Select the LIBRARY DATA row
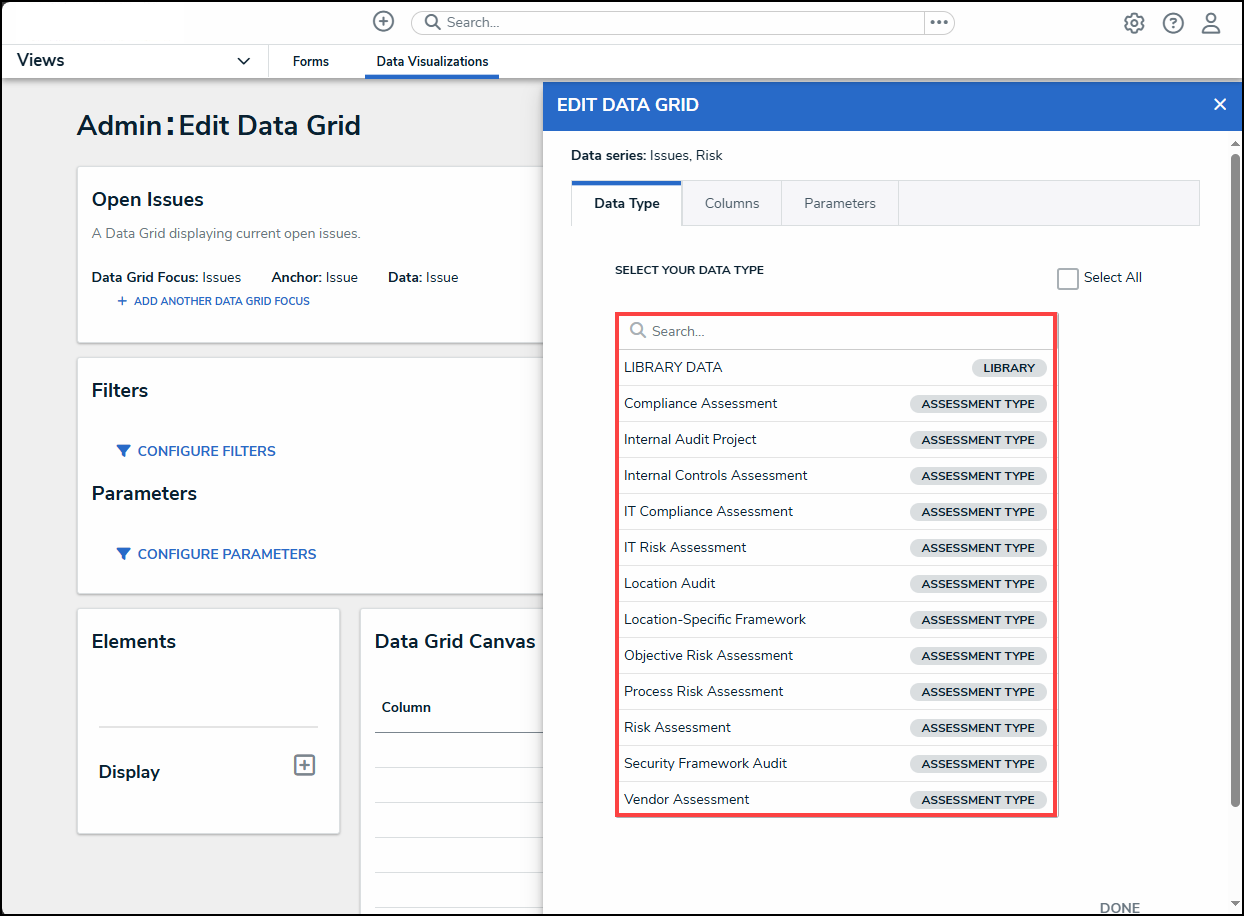This screenshot has height=916, width=1244. tap(673, 368)
